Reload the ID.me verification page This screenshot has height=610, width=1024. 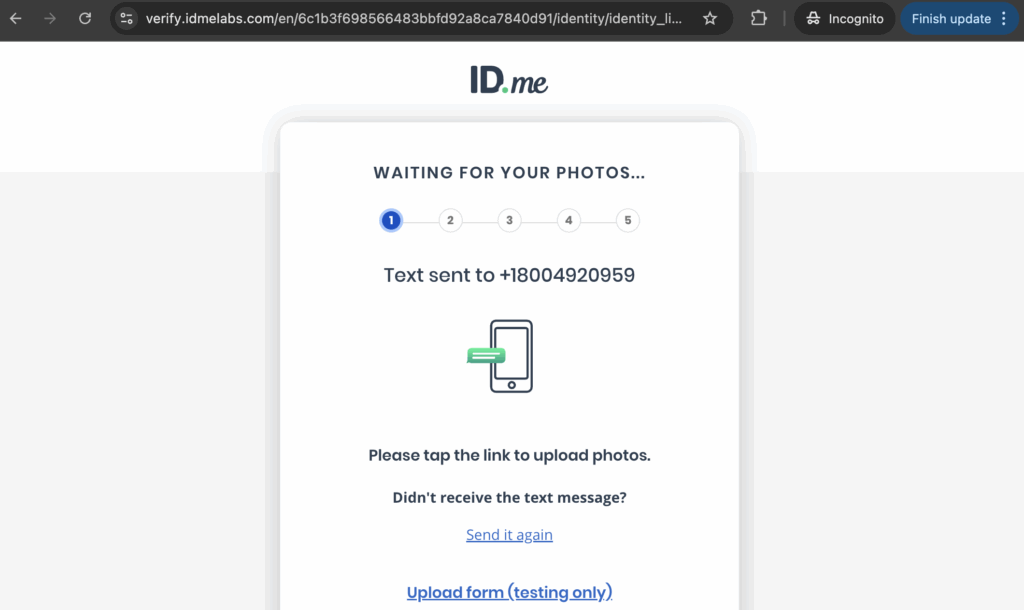(x=85, y=18)
